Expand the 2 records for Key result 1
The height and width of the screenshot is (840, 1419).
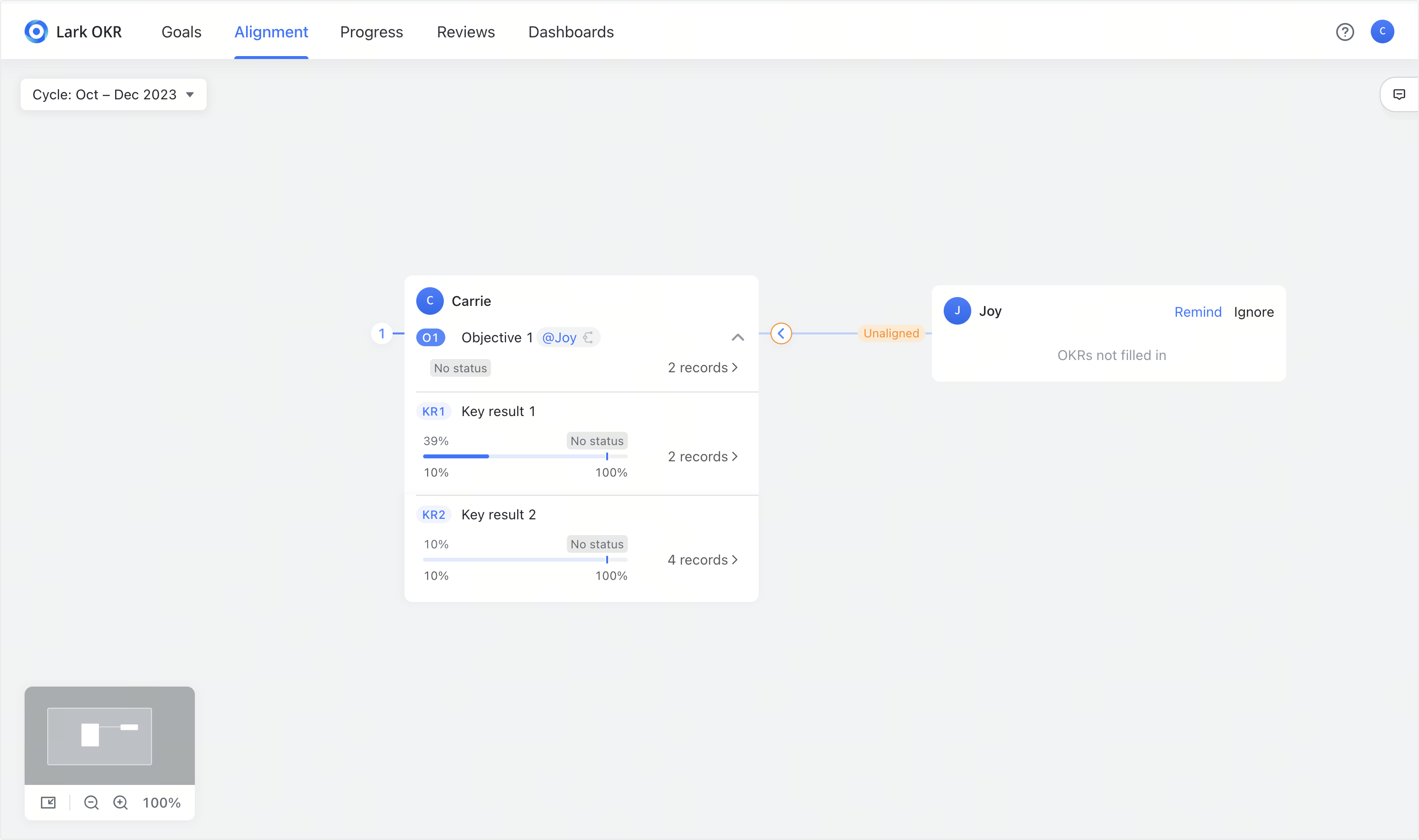(703, 456)
